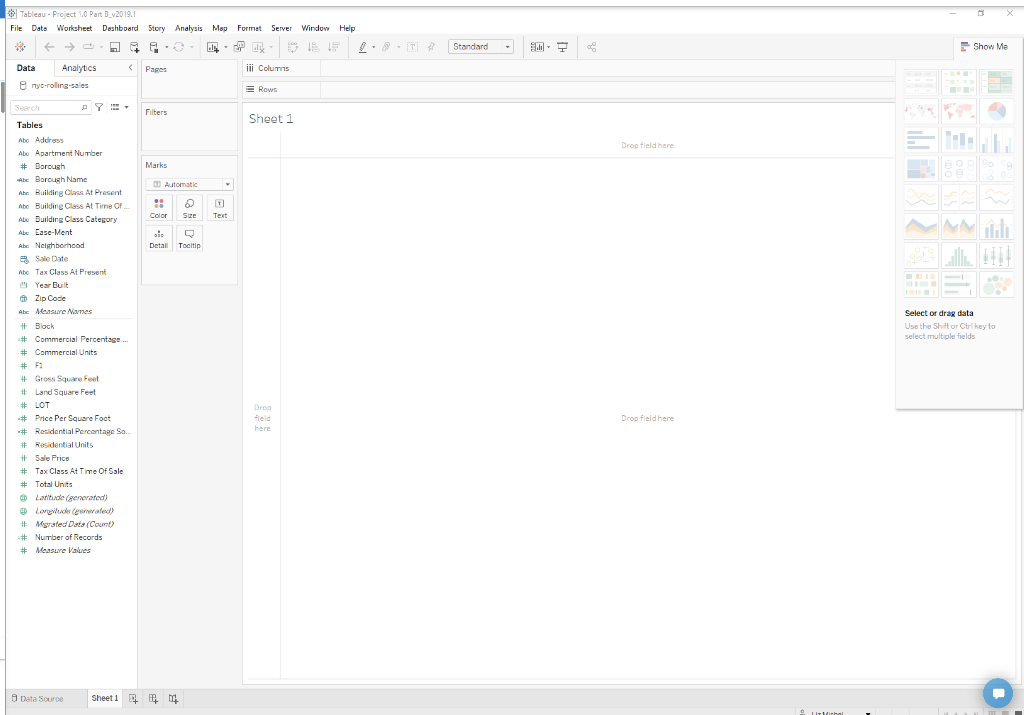This screenshot has width=1024, height=715.
Task: Click the Search fields input box
Action: 50,108
